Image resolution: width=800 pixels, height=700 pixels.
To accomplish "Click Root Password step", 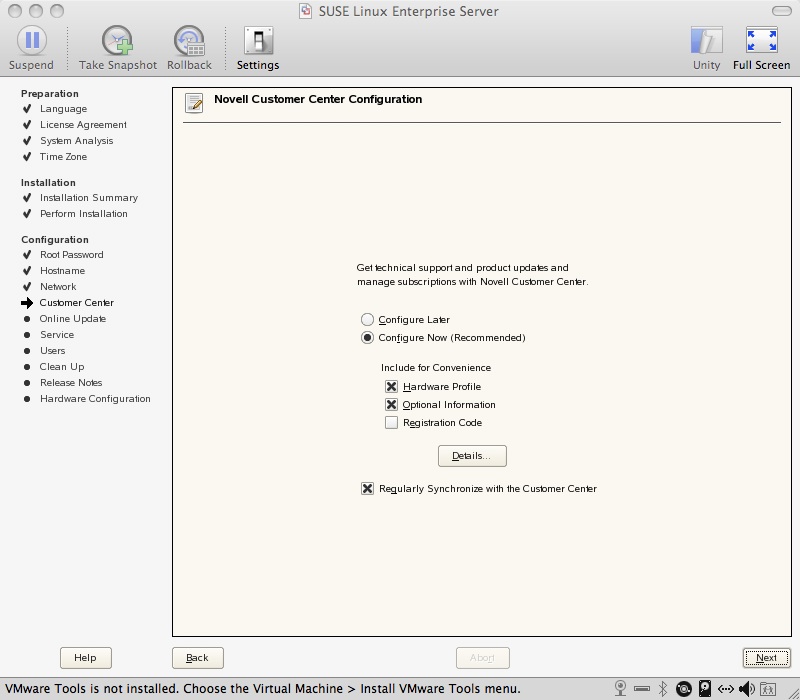I will 71,255.
